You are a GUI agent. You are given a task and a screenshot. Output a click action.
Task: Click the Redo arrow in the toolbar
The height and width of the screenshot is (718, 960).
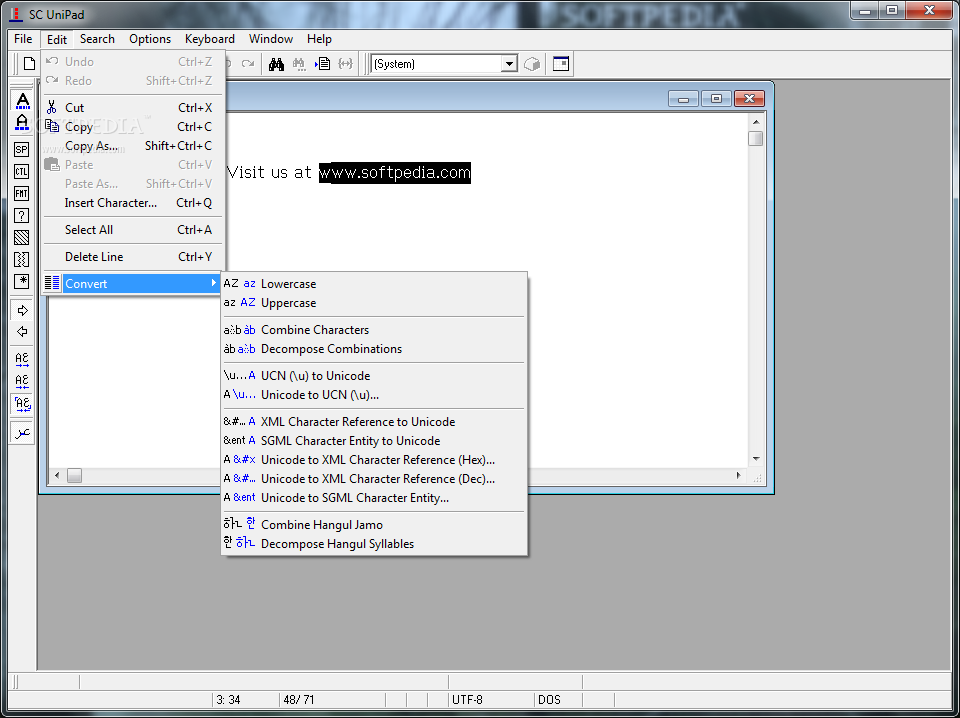[248, 64]
